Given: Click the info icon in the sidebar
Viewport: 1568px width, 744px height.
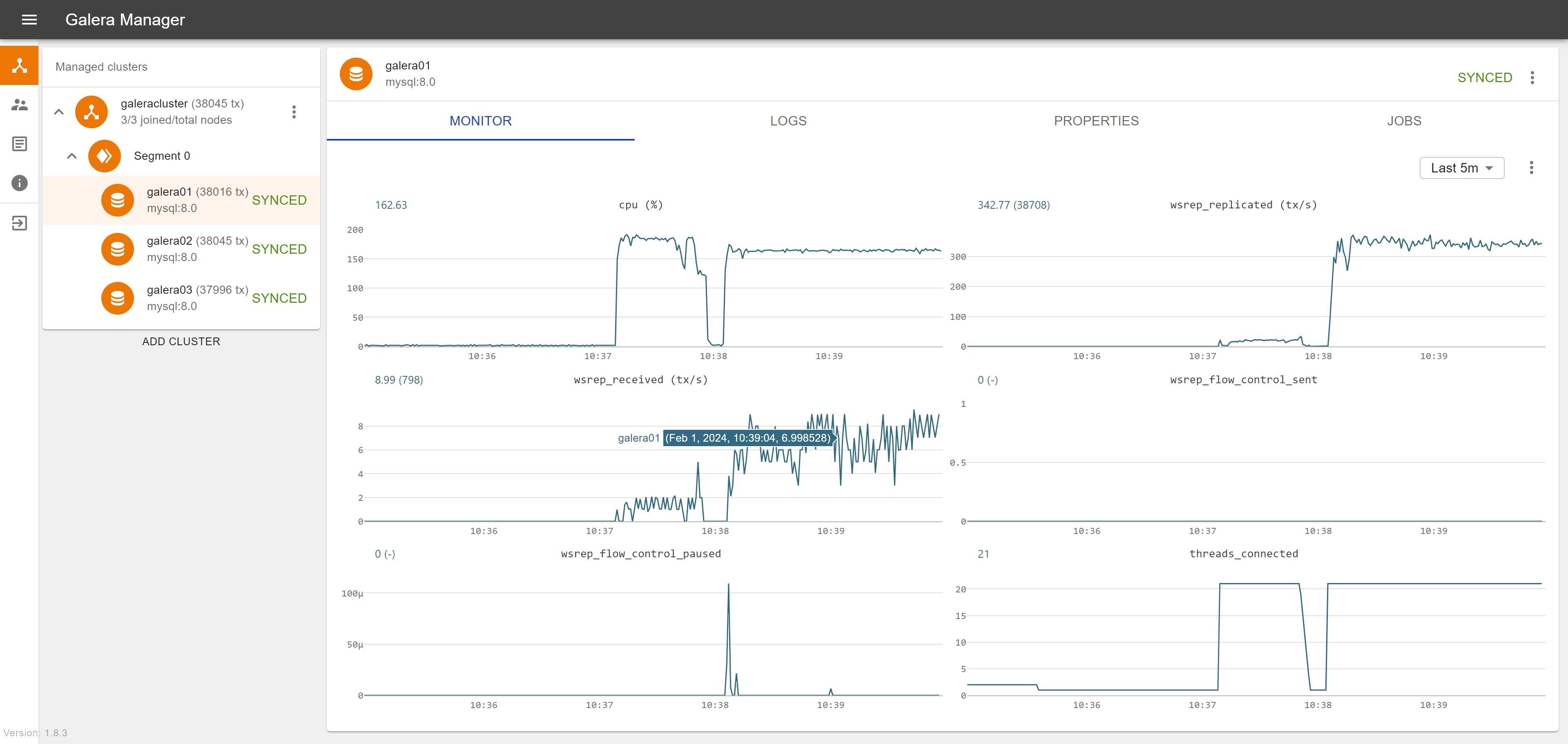Looking at the screenshot, I should pyautogui.click(x=20, y=183).
